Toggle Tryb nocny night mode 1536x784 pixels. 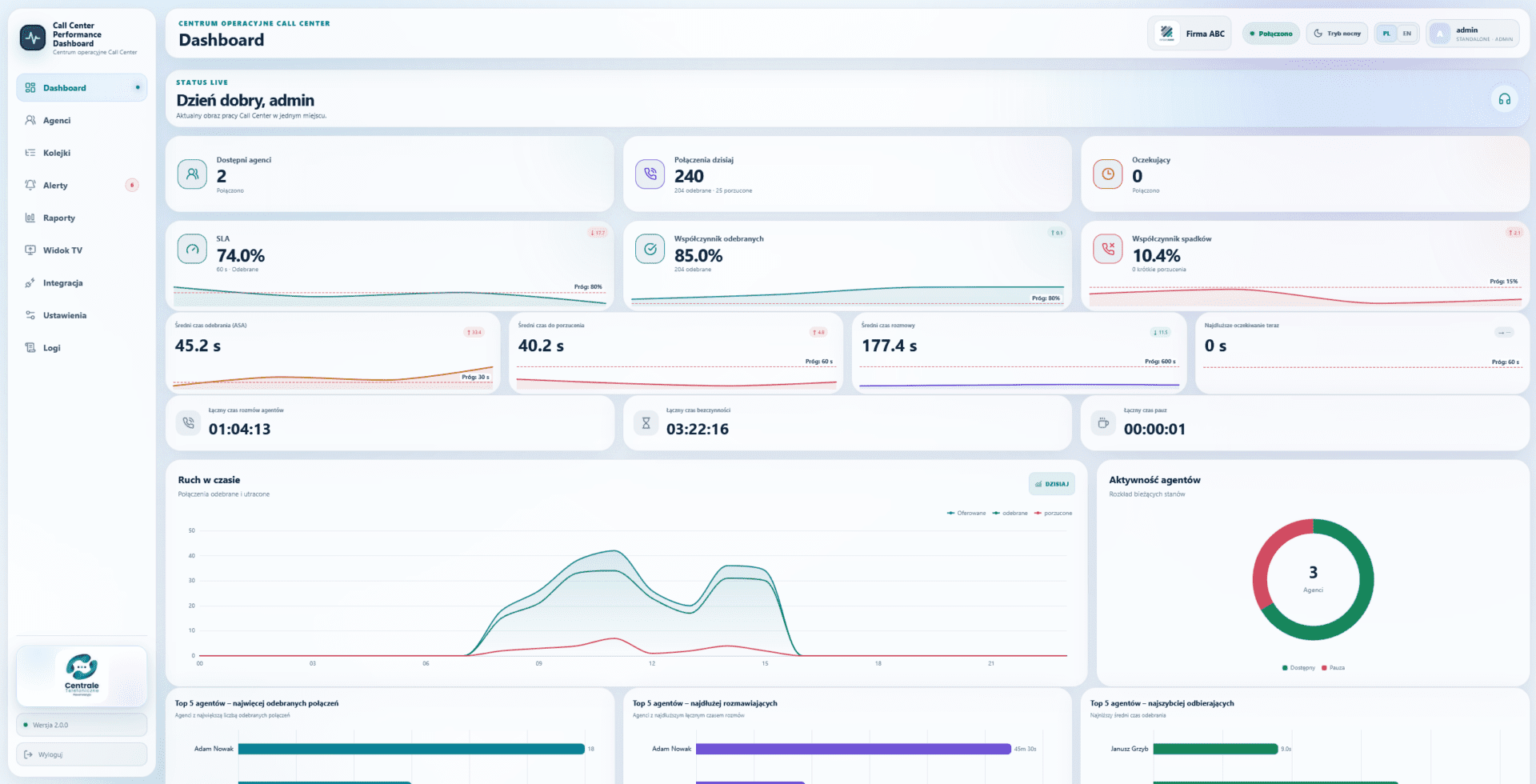coord(1338,34)
